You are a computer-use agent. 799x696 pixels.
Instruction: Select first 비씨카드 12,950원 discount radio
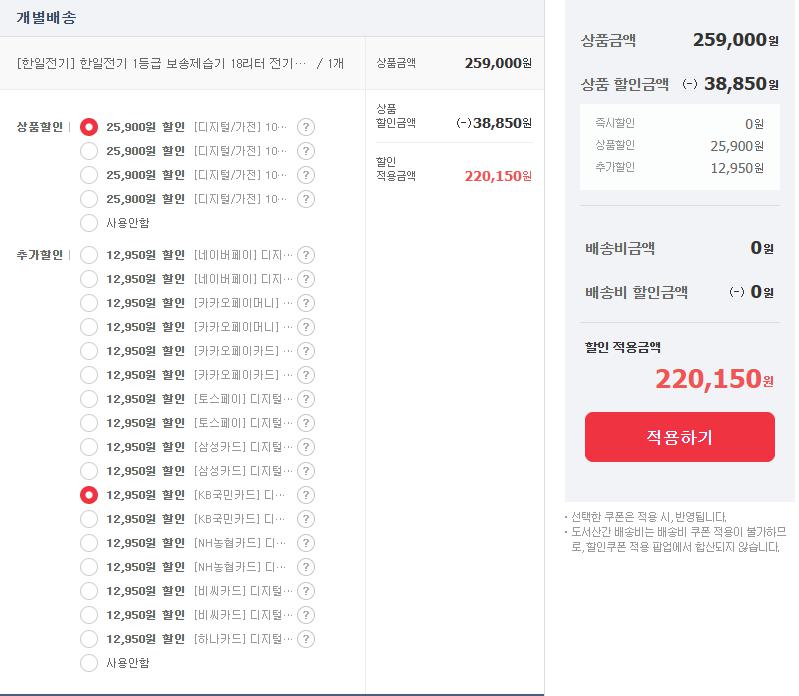[x=89, y=591]
